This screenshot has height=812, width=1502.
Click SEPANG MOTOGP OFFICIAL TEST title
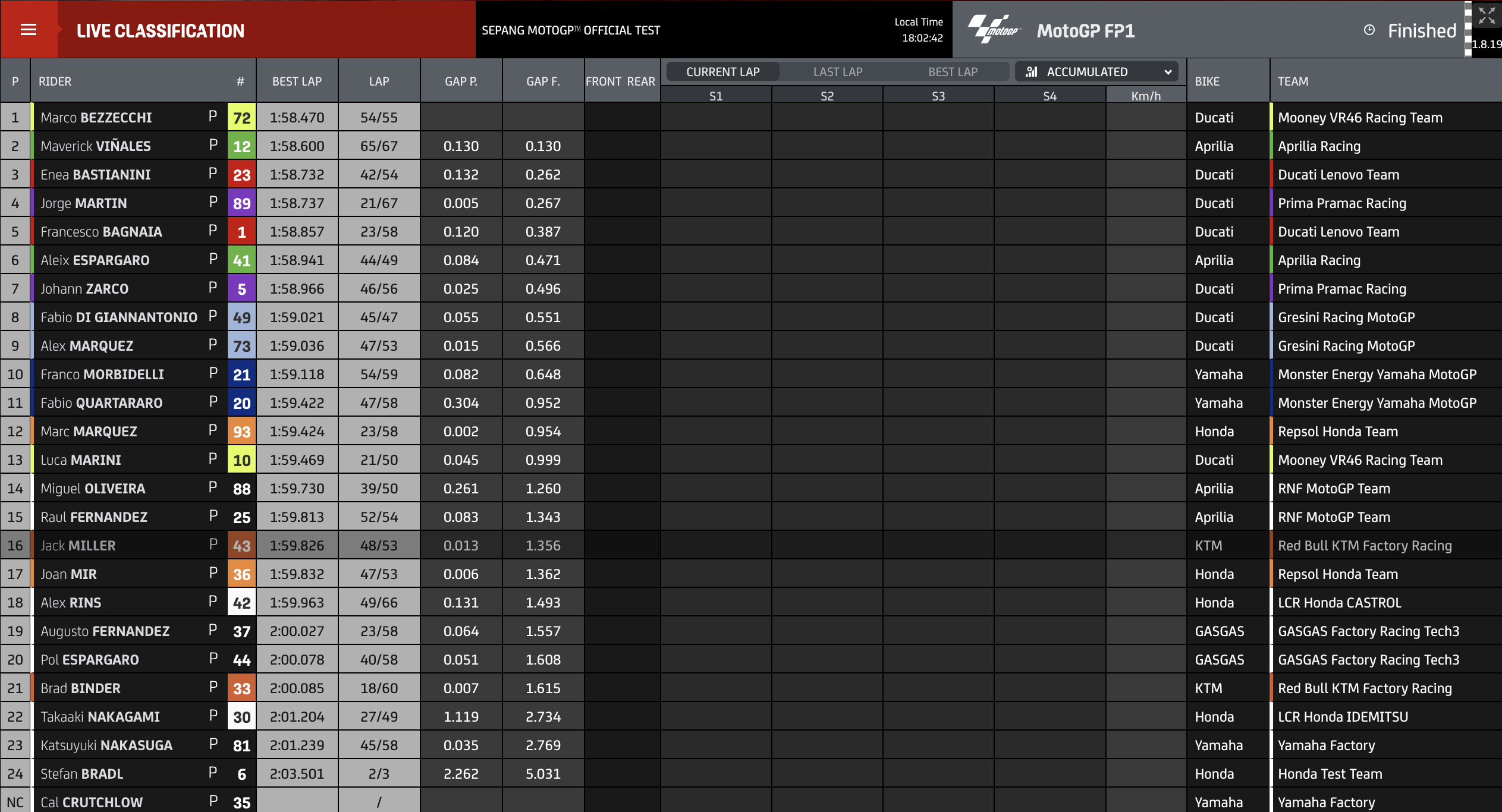(571, 30)
